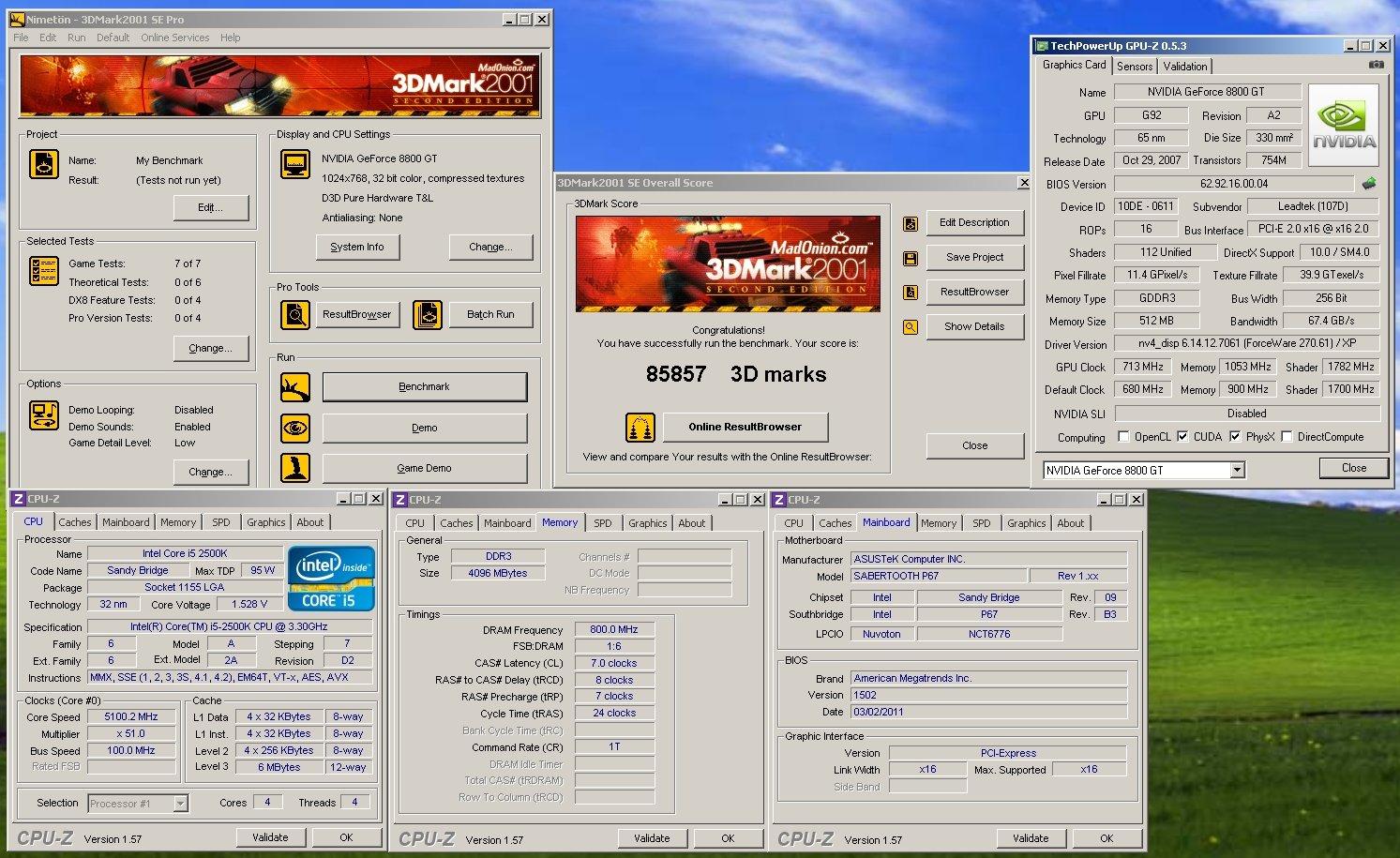The width and height of the screenshot is (1400, 858).
Task: Click Change... button under Selected Tests
Action: 211,349
